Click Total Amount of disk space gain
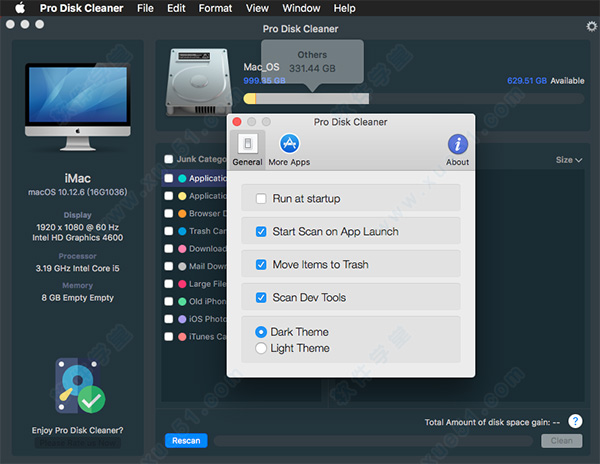 [492, 422]
